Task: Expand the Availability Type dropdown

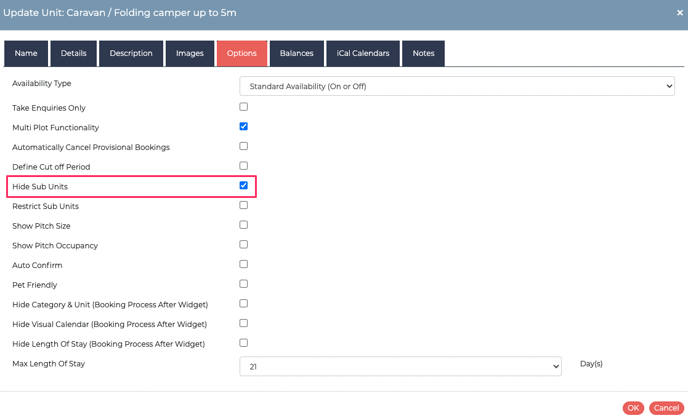Action: (457, 86)
